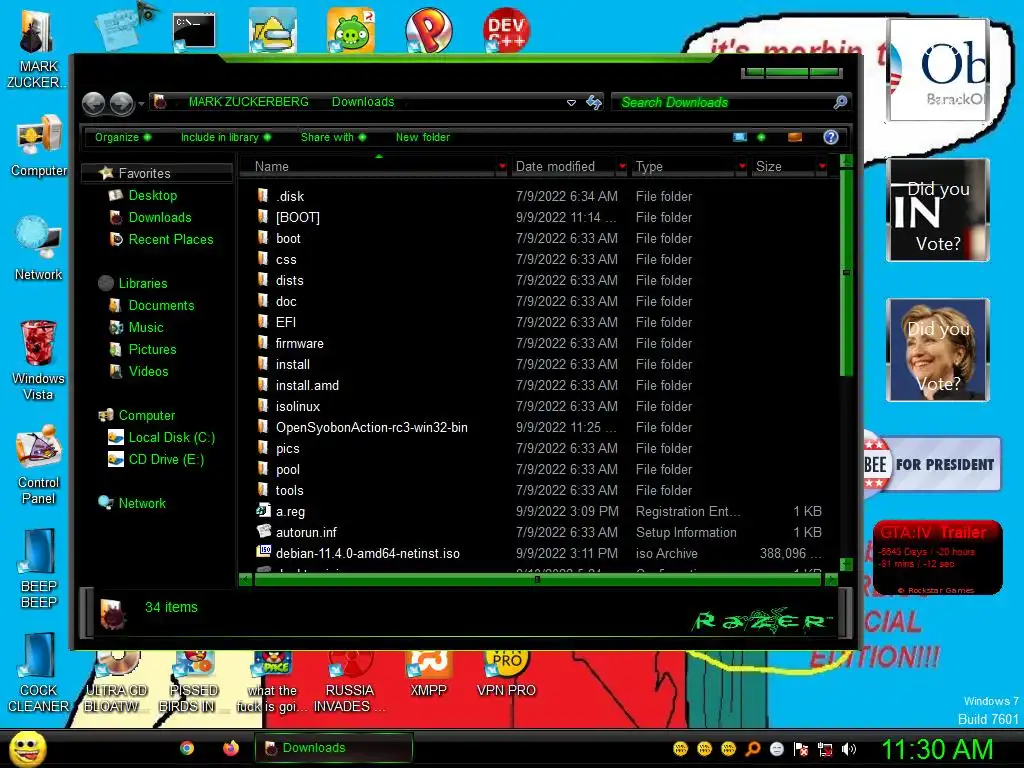Sort by Type column header
This screenshot has height=768, width=1024.
tap(684, 167)
